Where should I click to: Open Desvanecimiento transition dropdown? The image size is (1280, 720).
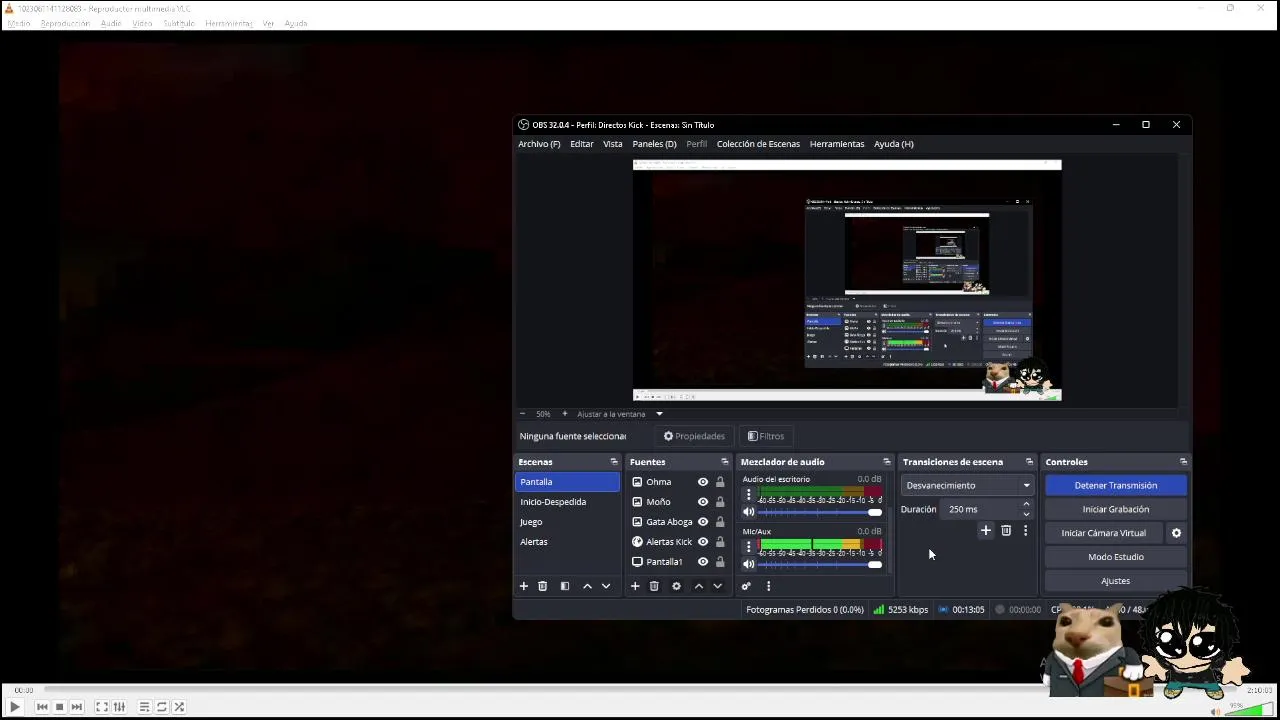click(967, 486)
